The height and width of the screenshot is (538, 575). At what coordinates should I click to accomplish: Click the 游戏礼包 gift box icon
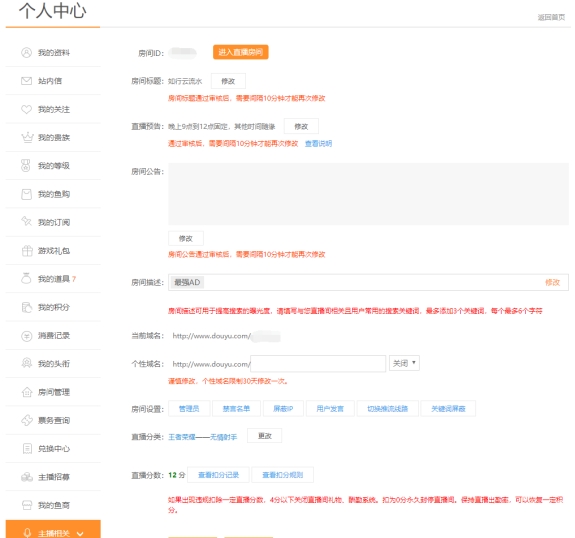tap(27, 250)
